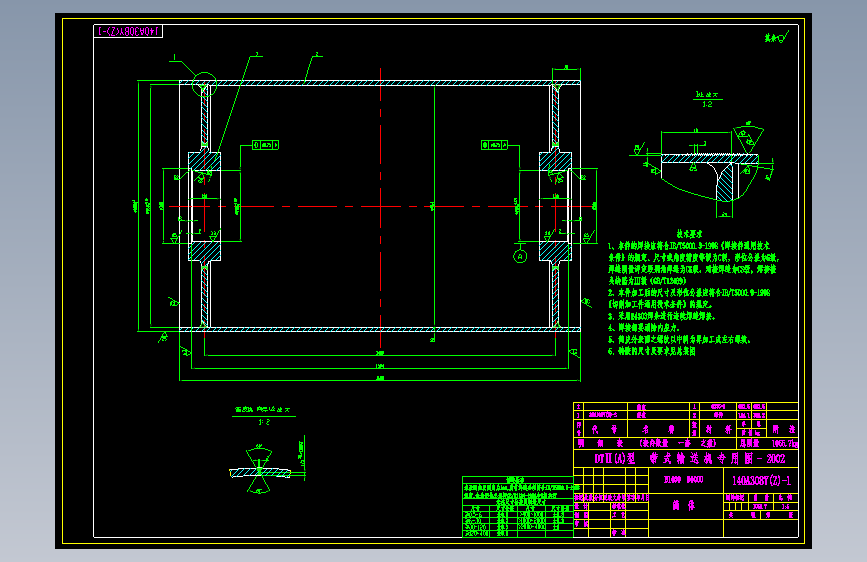Select the detail circle at top-left weld joint
The image size is (867, 562).
tap(204, 85)
